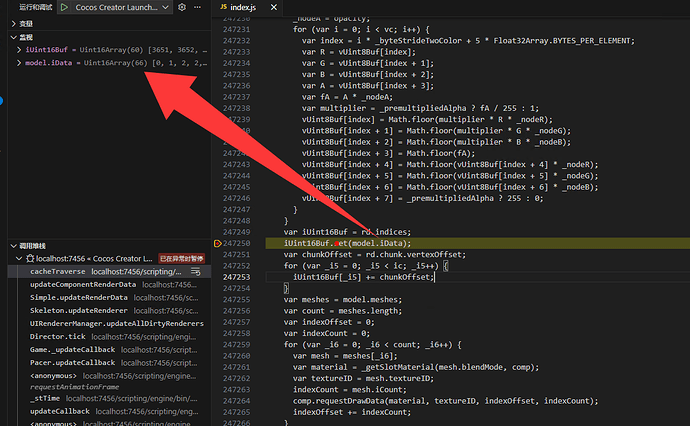Image resolution: width=690 pixels, height=426 pixels.
Task: Click 'var meshes = model.meshes;' line
Action: pos(343,300)
